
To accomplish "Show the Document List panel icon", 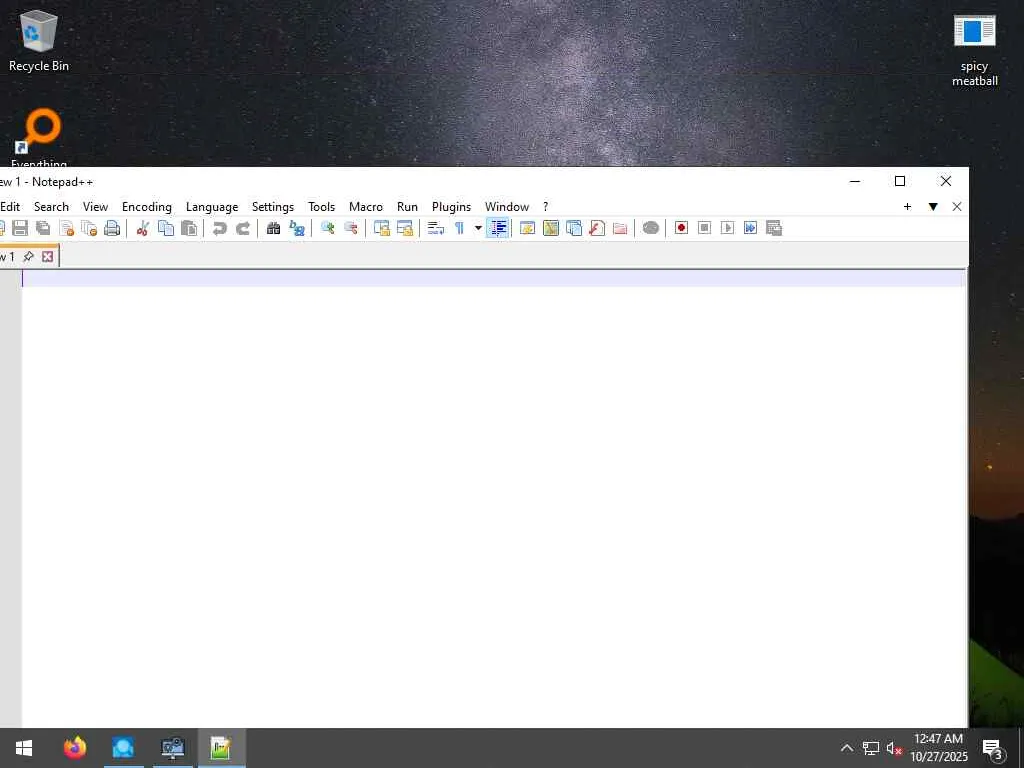I will [573, 228].
